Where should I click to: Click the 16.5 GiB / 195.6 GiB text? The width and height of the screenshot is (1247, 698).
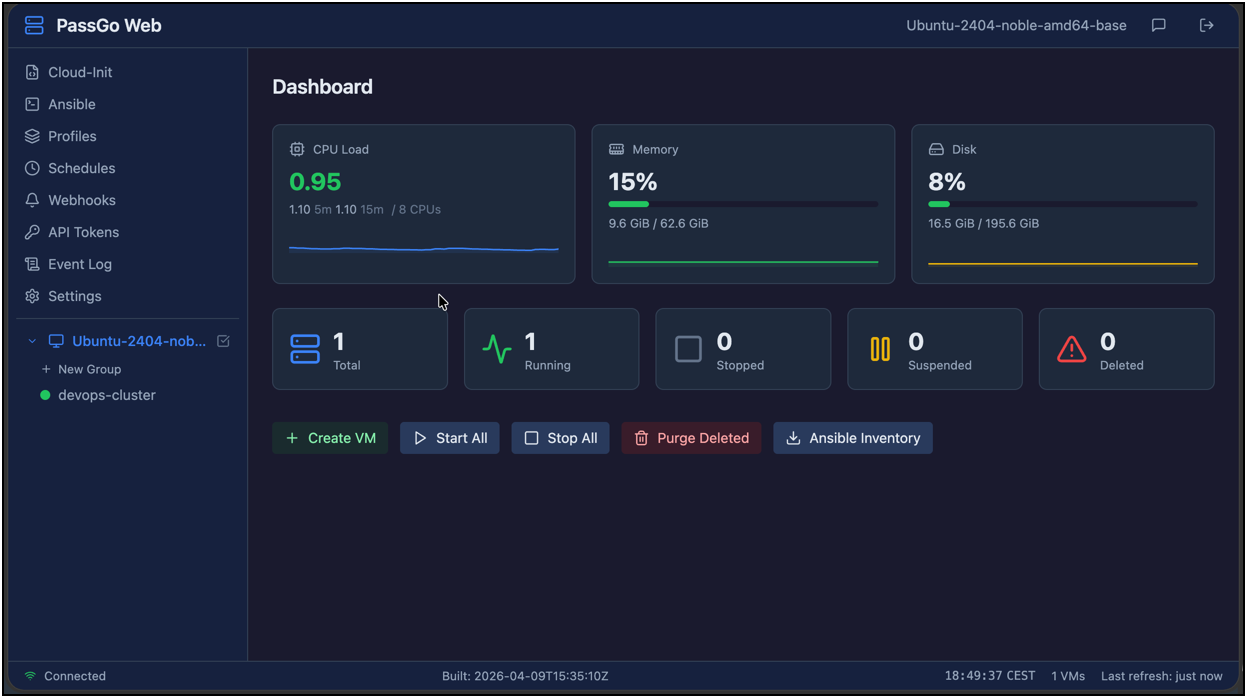(x=983, y=223)
